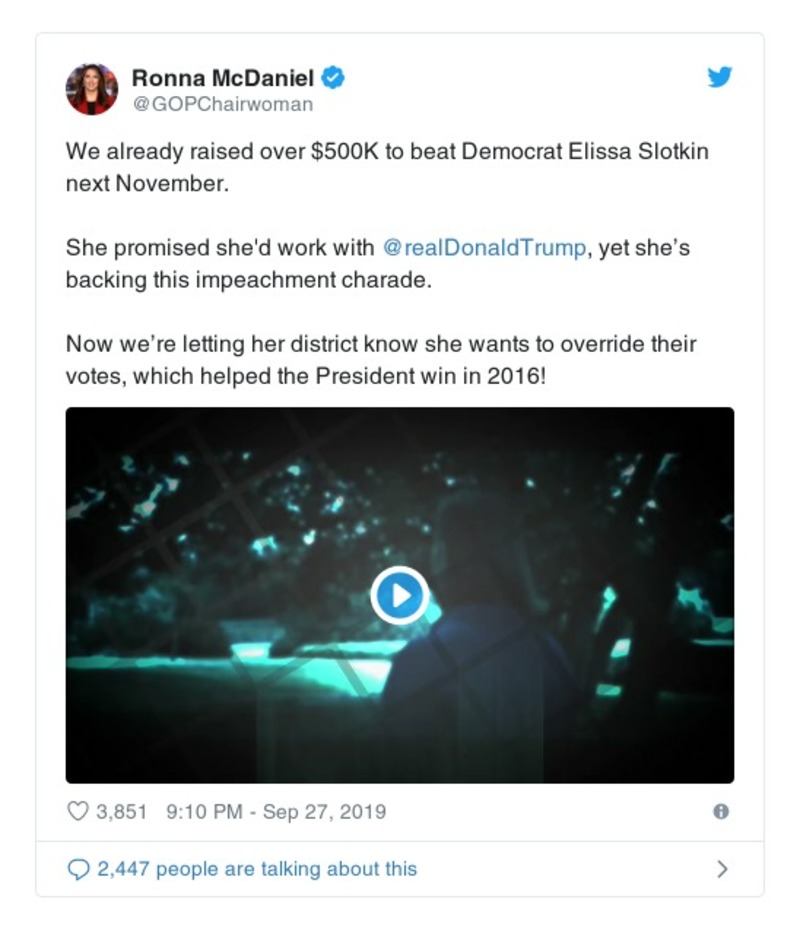
Task: Click the blue verified badge
Action: point(335,78)
